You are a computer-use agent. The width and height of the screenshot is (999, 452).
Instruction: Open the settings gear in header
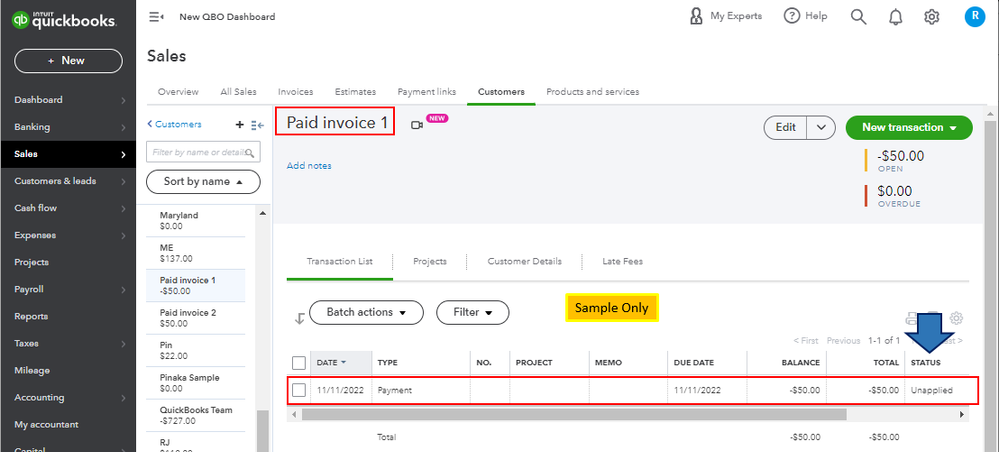[932, 17]
